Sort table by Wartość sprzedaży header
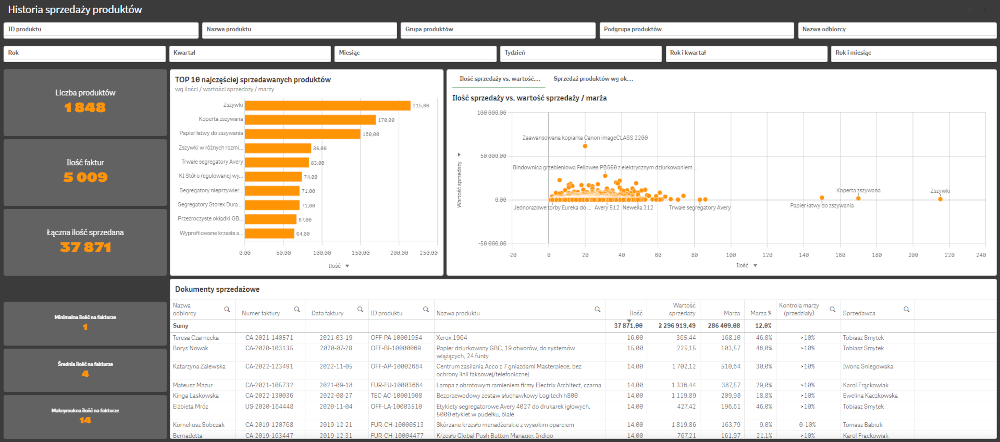1000x442 pixels. click(683, 309)
